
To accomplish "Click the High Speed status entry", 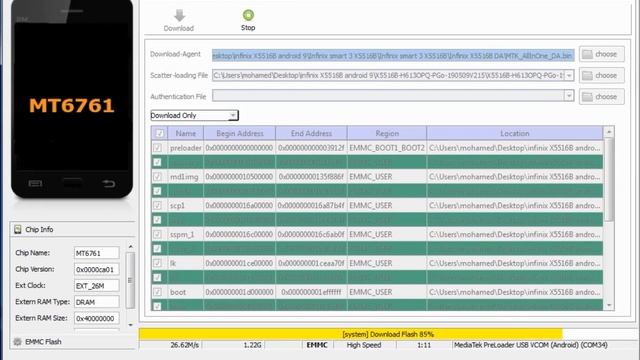I will tap(364, 345).
